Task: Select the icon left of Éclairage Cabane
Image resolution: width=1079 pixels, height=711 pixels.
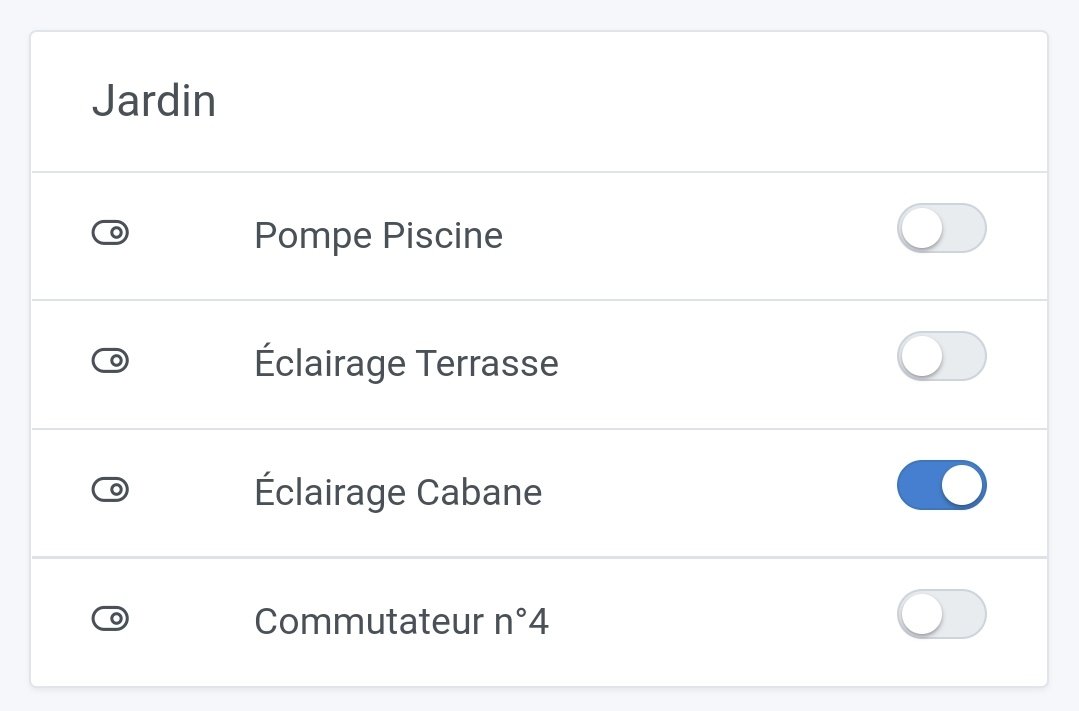Action: pyautogui.click(x=111, y=490)
